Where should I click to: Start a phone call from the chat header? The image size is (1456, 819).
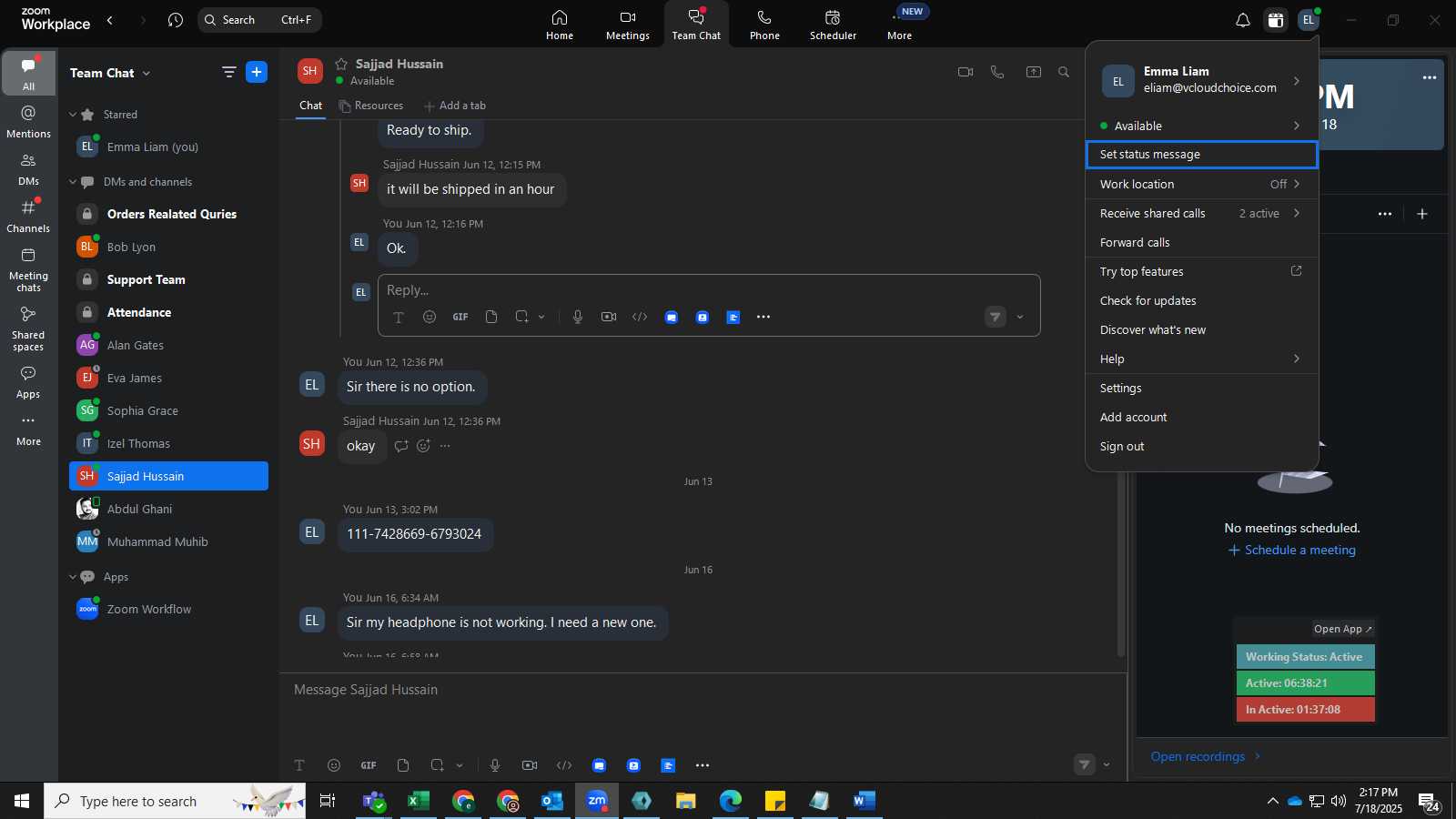point(997,72)
